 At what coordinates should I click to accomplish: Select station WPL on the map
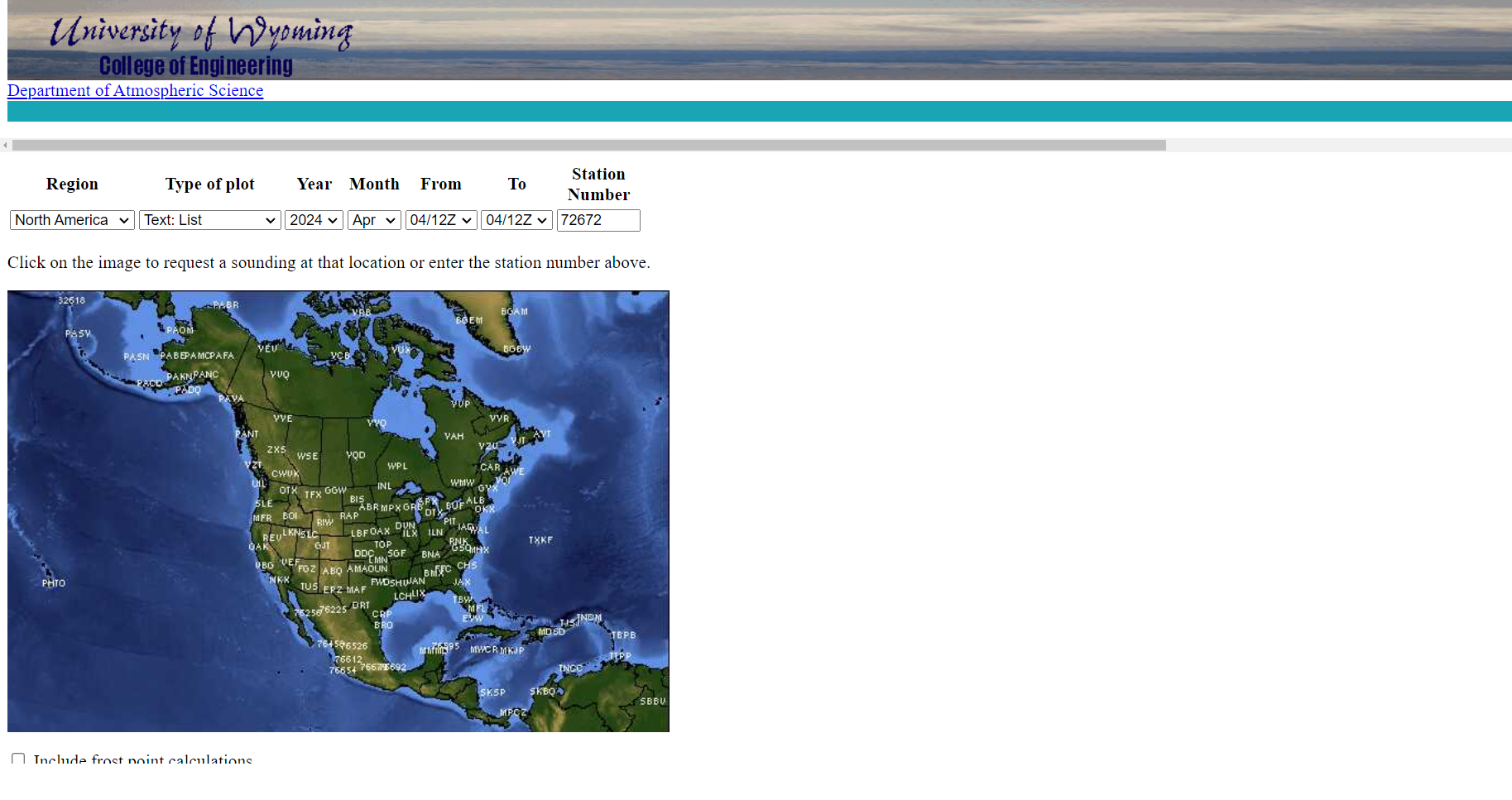397,467
